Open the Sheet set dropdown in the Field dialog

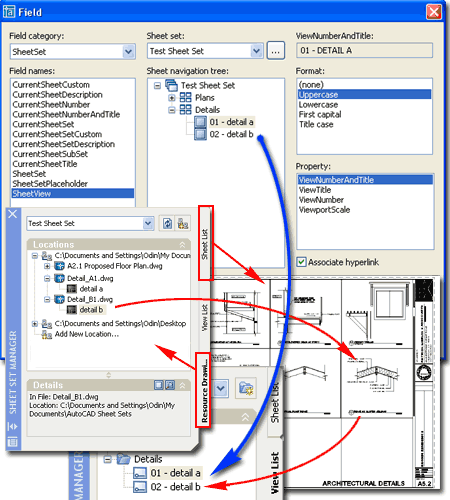256,51
